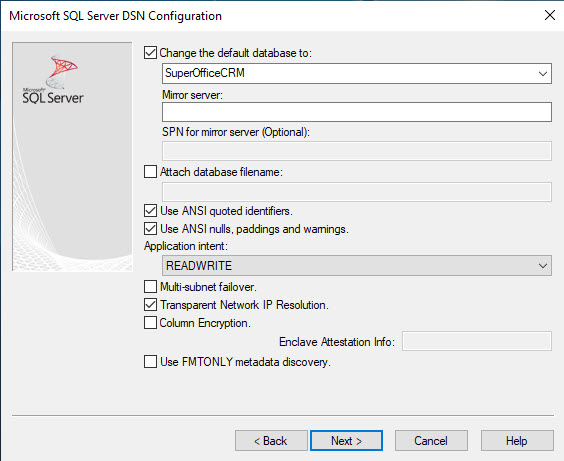Screen dimensions: 564x461
Task: Click the Enclave Attestation Info field
Action: click(x=477, y=341)
